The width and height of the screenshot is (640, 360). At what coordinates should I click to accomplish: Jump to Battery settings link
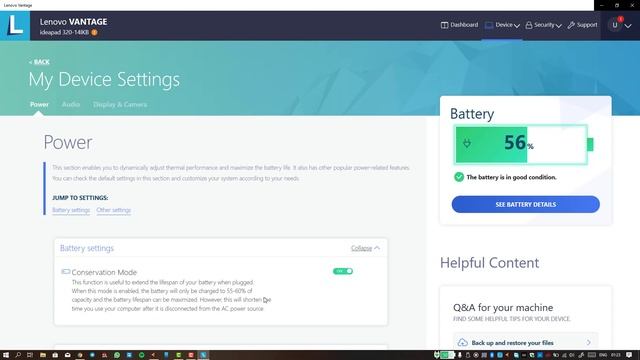coord(71,210)
